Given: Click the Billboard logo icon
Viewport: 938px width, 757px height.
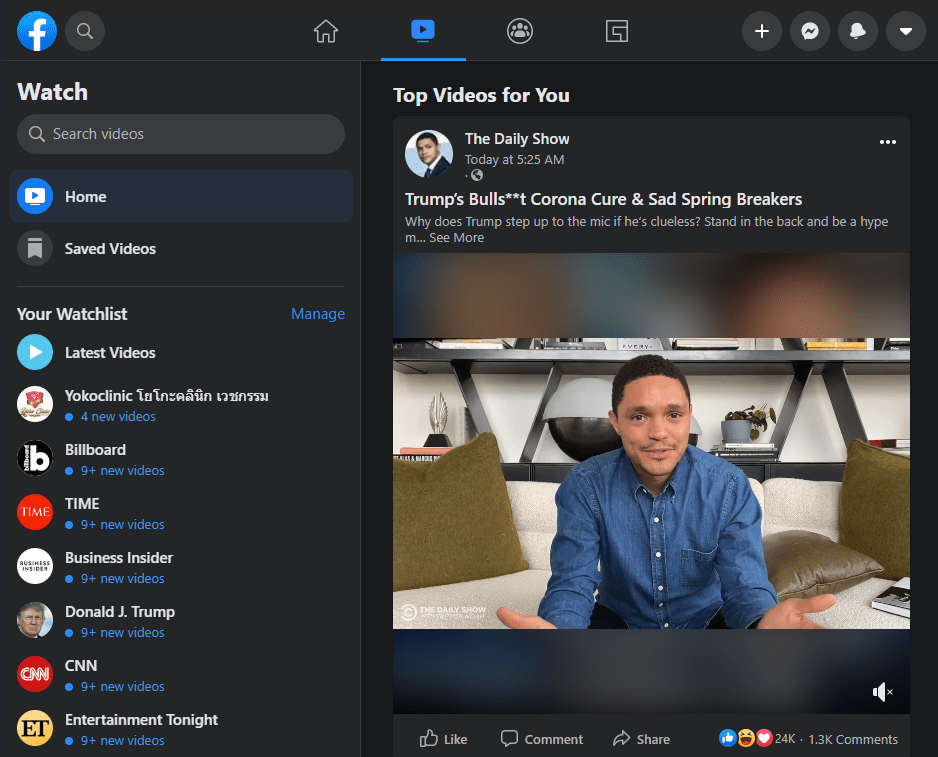Looking at the screenshot, I should [x=35, y=458].
